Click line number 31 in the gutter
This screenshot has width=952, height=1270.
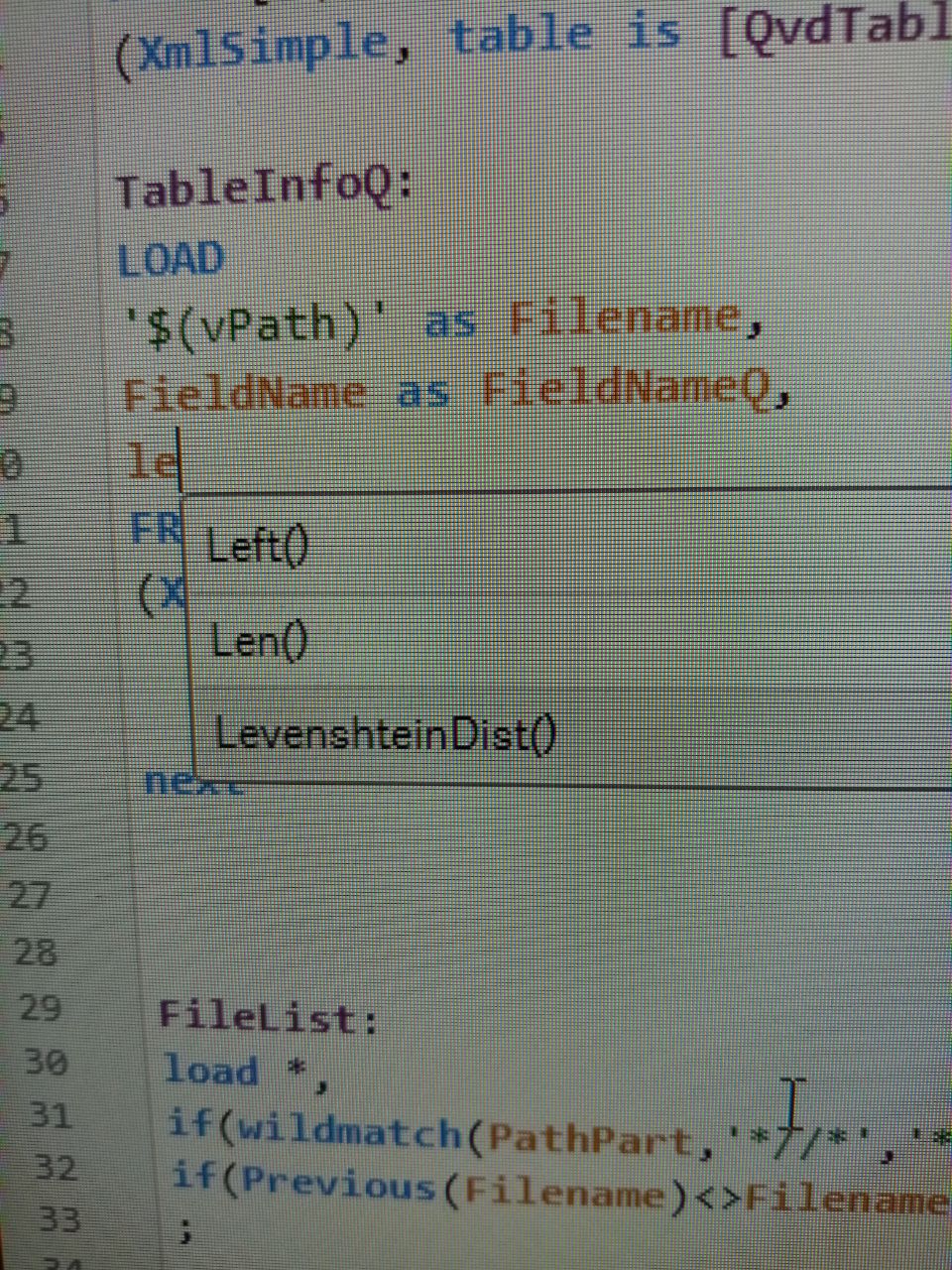coord(52,1114)
